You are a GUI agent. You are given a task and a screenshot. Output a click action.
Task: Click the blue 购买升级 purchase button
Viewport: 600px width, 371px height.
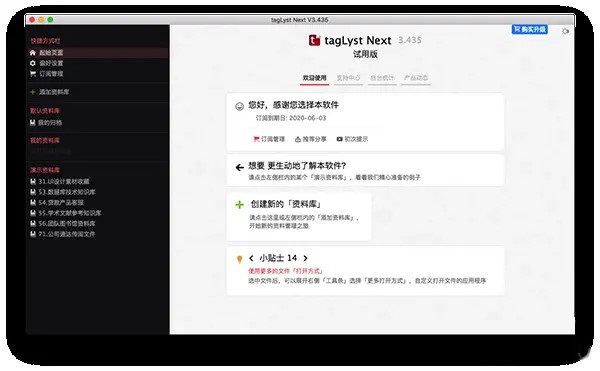point(530,29)
